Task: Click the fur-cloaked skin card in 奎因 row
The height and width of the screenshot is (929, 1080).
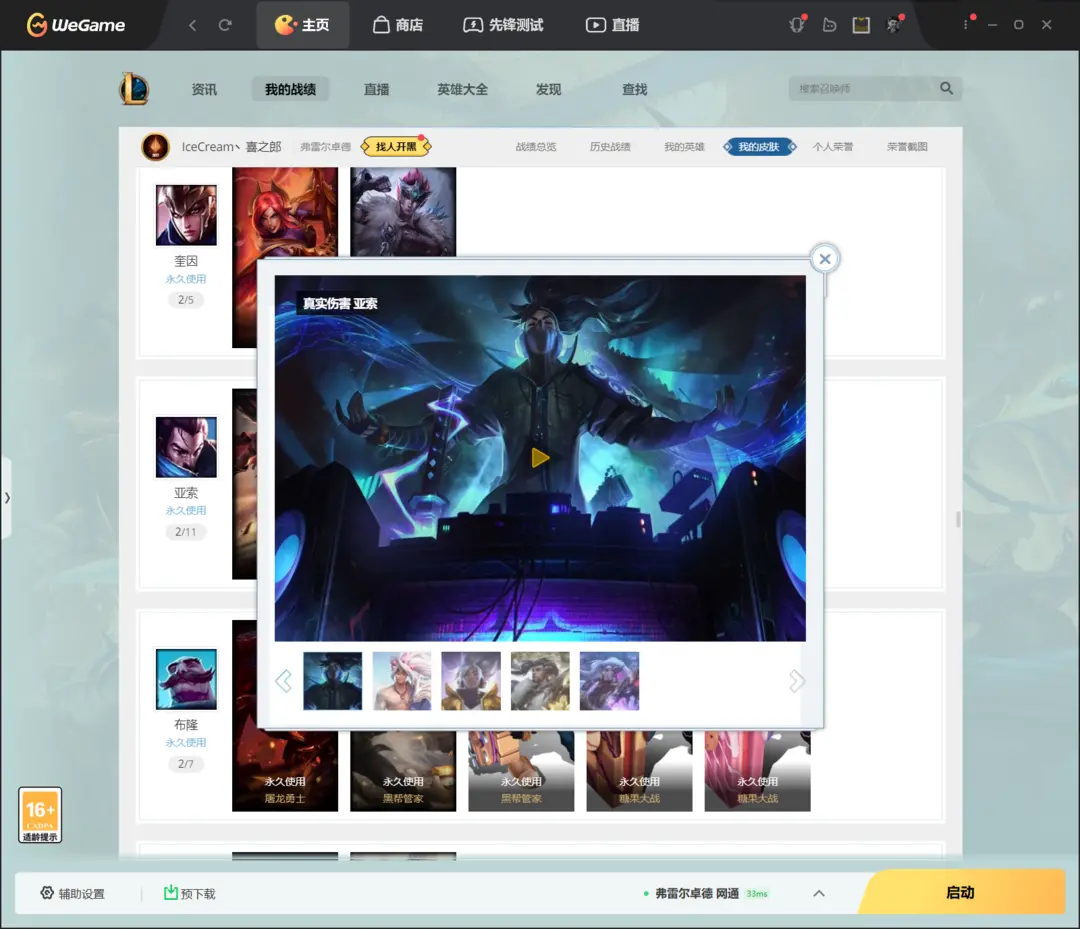Action: (x=403, y=211)
